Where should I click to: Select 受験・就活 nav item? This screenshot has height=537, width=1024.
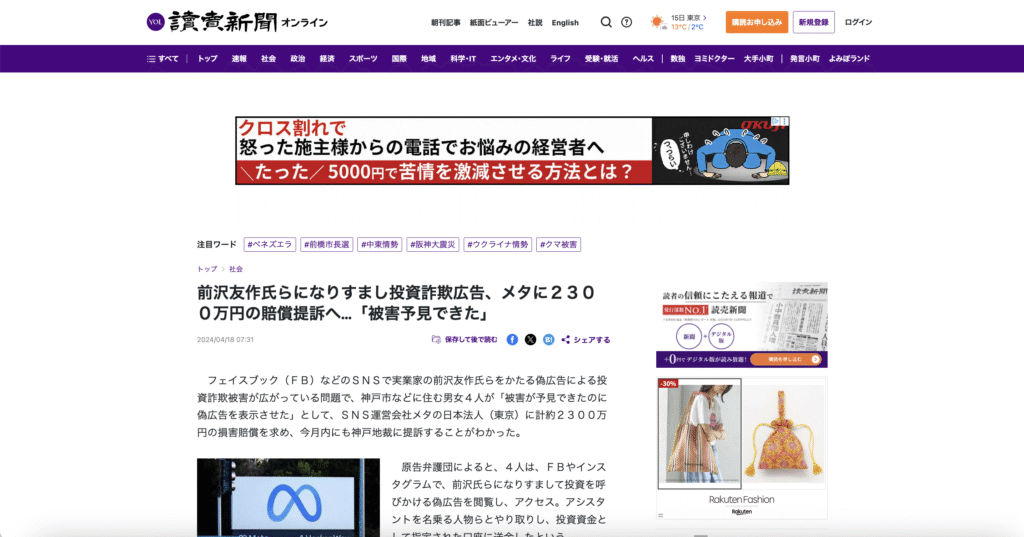coord(601,59)
